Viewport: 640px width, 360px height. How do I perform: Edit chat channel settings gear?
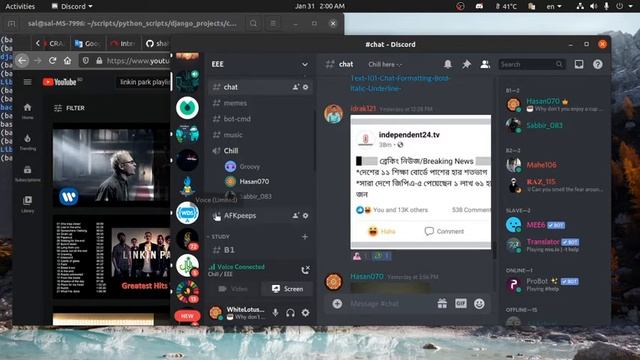coord(305,87)
